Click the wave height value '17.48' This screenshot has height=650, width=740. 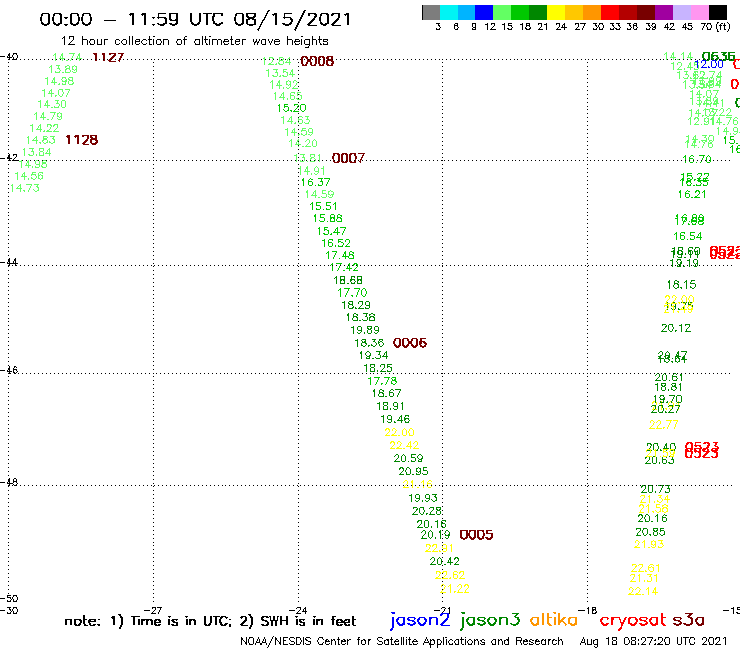click(340, 255)
